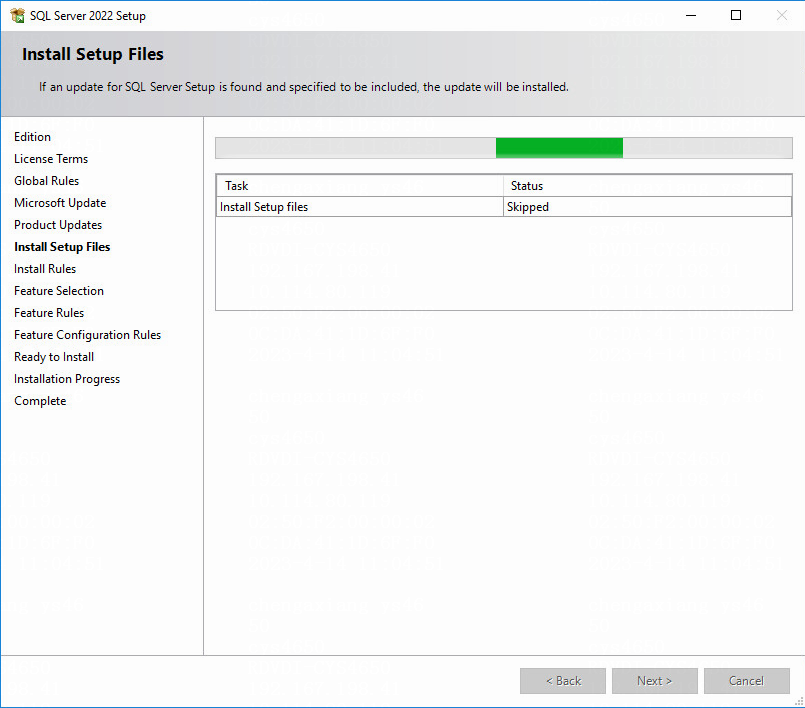This screenshot has width=805, height=708.
Task: Click the Cancel button
Action: point(746,681)
